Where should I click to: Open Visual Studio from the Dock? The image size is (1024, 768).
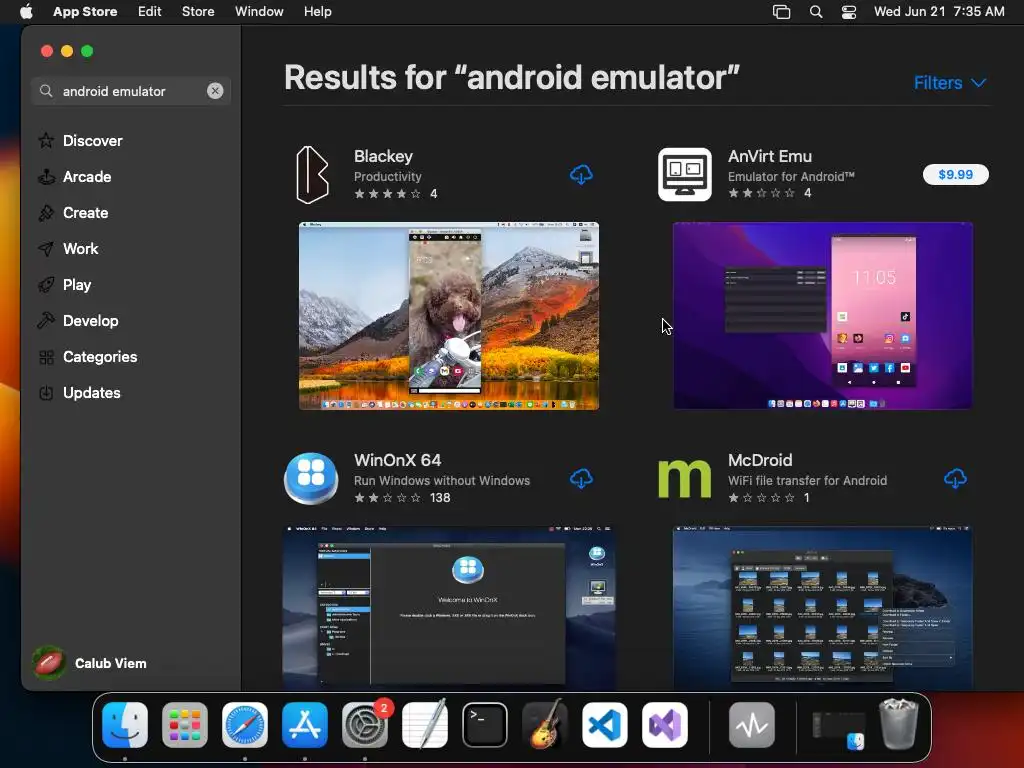pos(665,725)
